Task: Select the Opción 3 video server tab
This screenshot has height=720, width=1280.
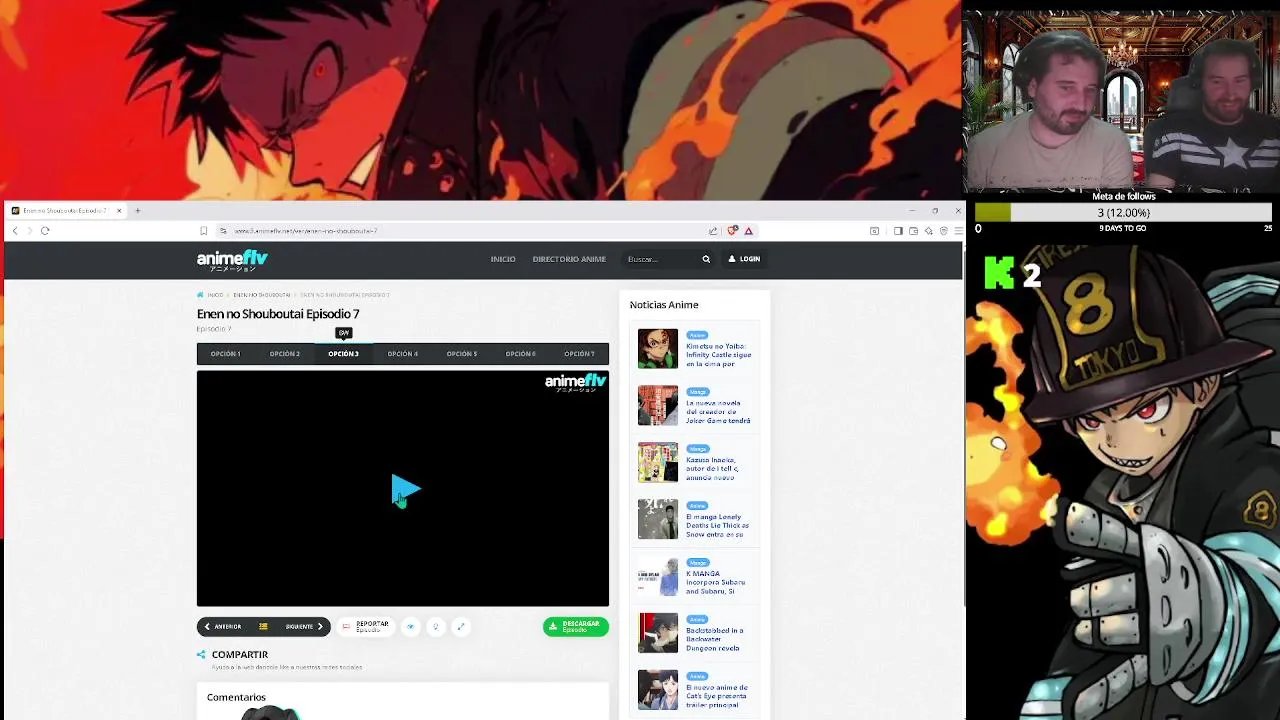Action: click(x=343, y=354)
